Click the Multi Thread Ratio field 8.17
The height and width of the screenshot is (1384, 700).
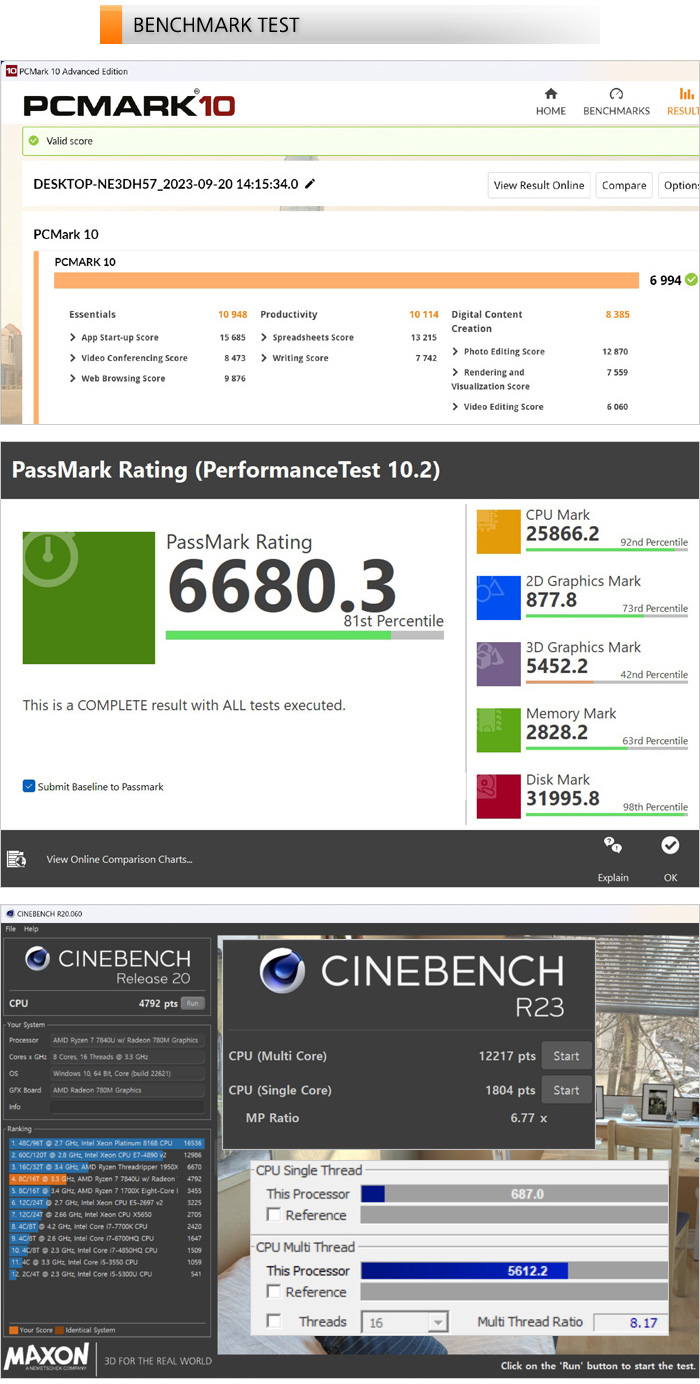tap(629, 1322)
